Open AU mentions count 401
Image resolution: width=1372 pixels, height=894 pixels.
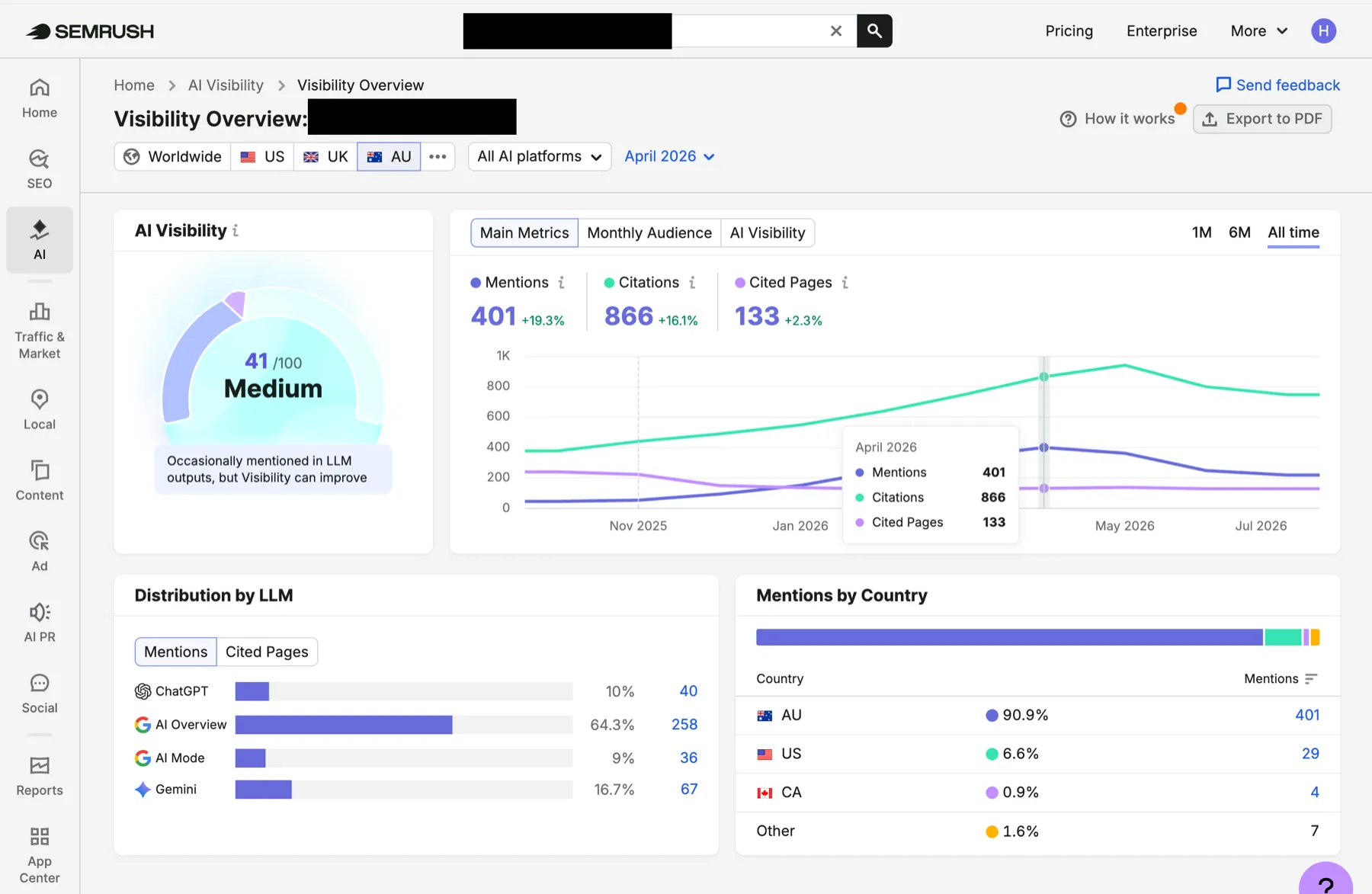coord(1307,715)
